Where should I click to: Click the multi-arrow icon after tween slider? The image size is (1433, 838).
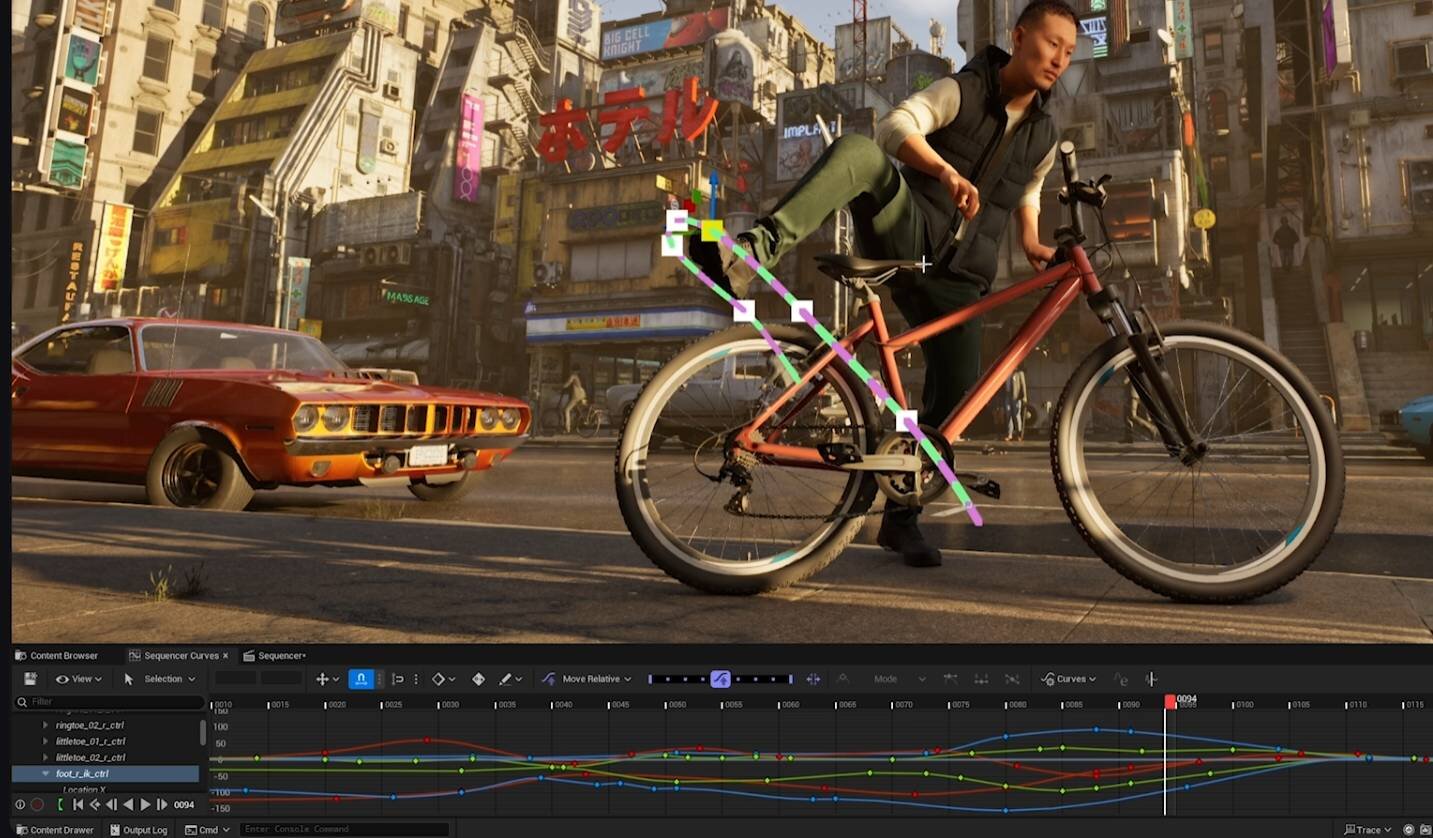click(x=813, y=679)
